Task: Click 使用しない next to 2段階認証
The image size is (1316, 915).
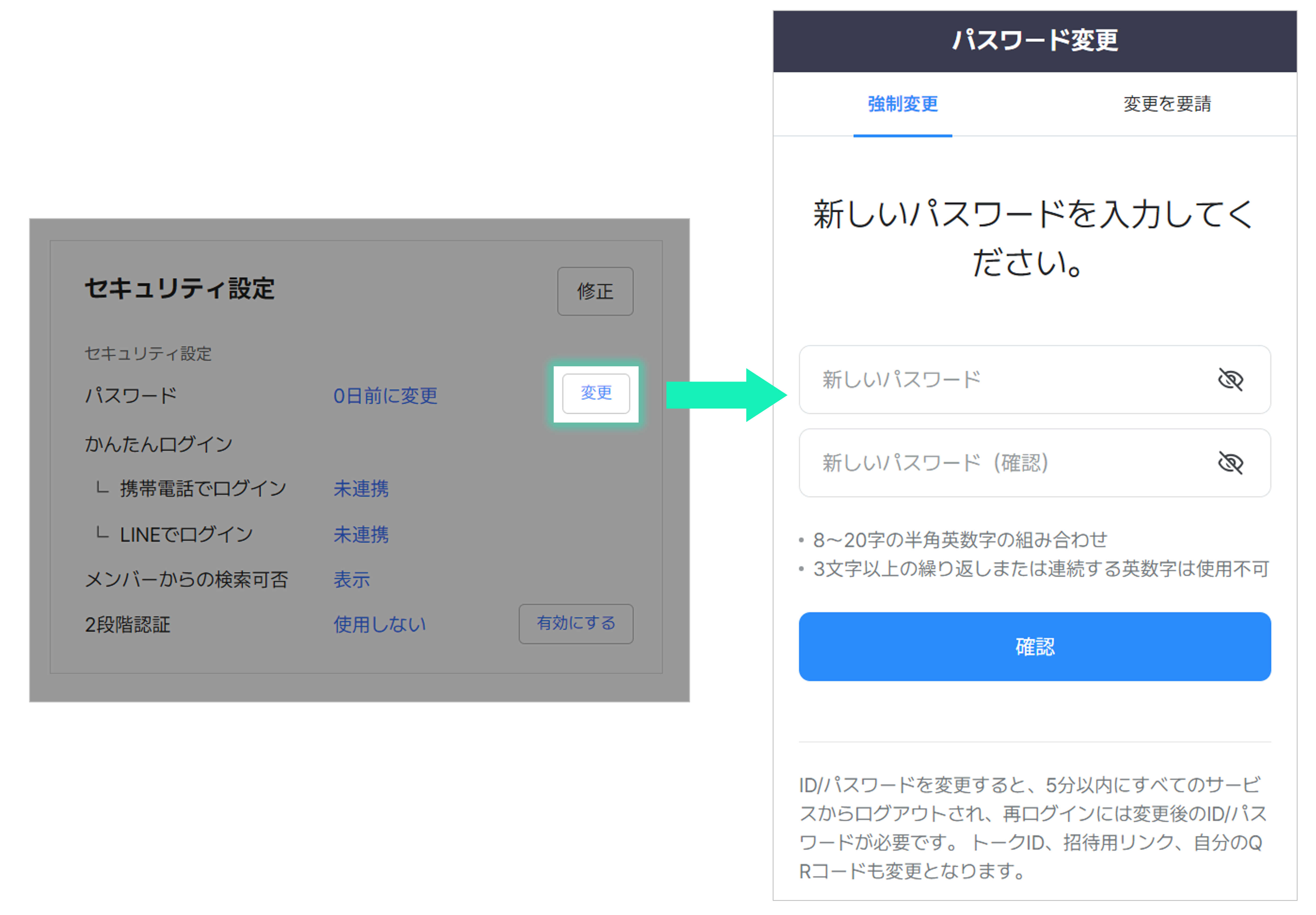Action: 380,624
